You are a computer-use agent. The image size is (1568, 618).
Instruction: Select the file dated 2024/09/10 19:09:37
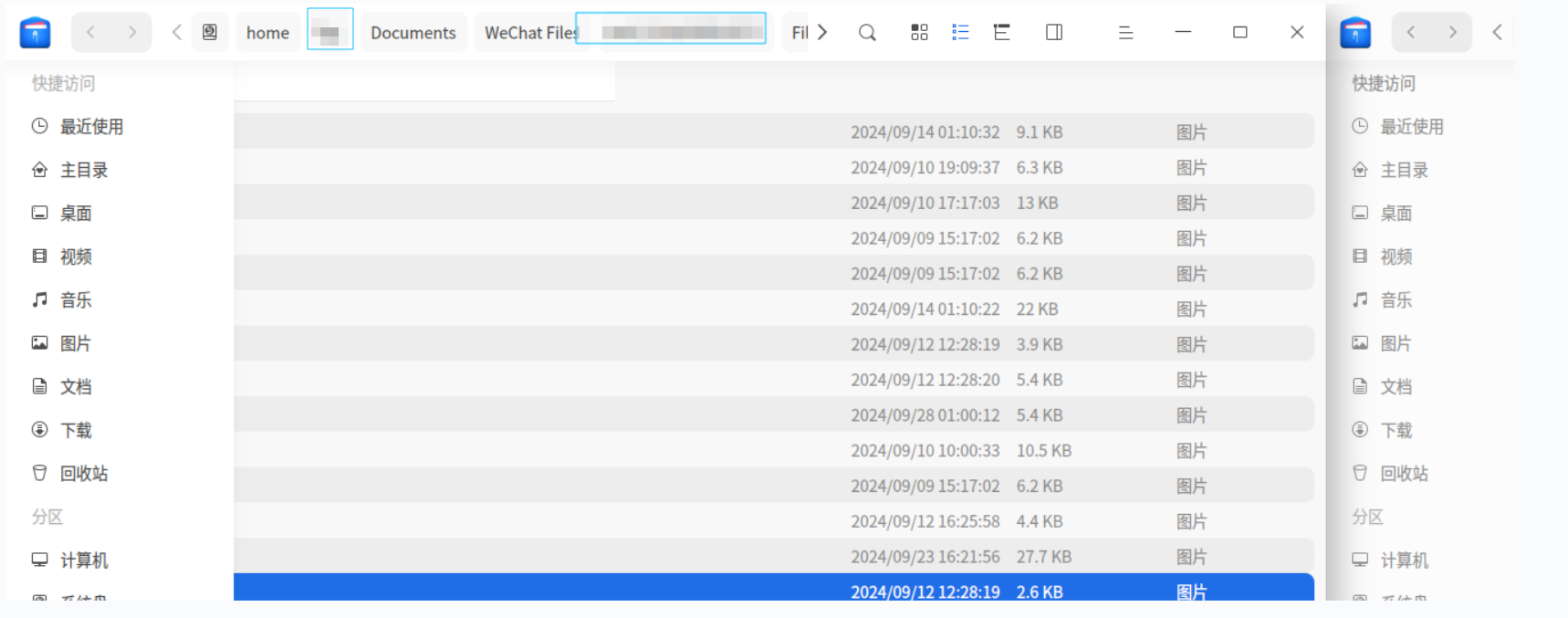tap(774, 167)
